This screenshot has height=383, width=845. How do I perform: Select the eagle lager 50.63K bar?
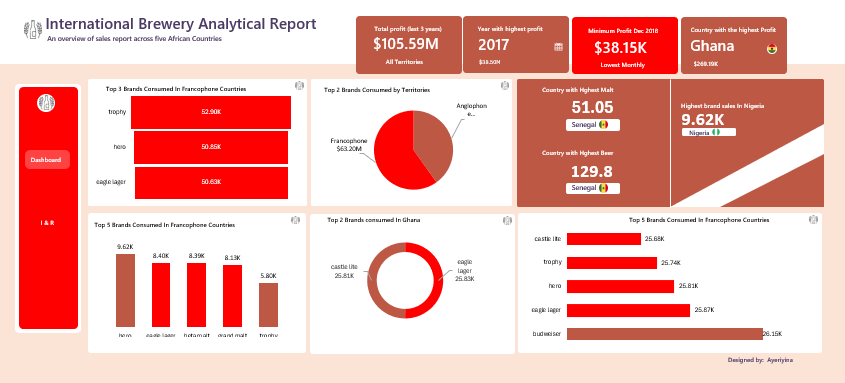[x=211, y=183]
